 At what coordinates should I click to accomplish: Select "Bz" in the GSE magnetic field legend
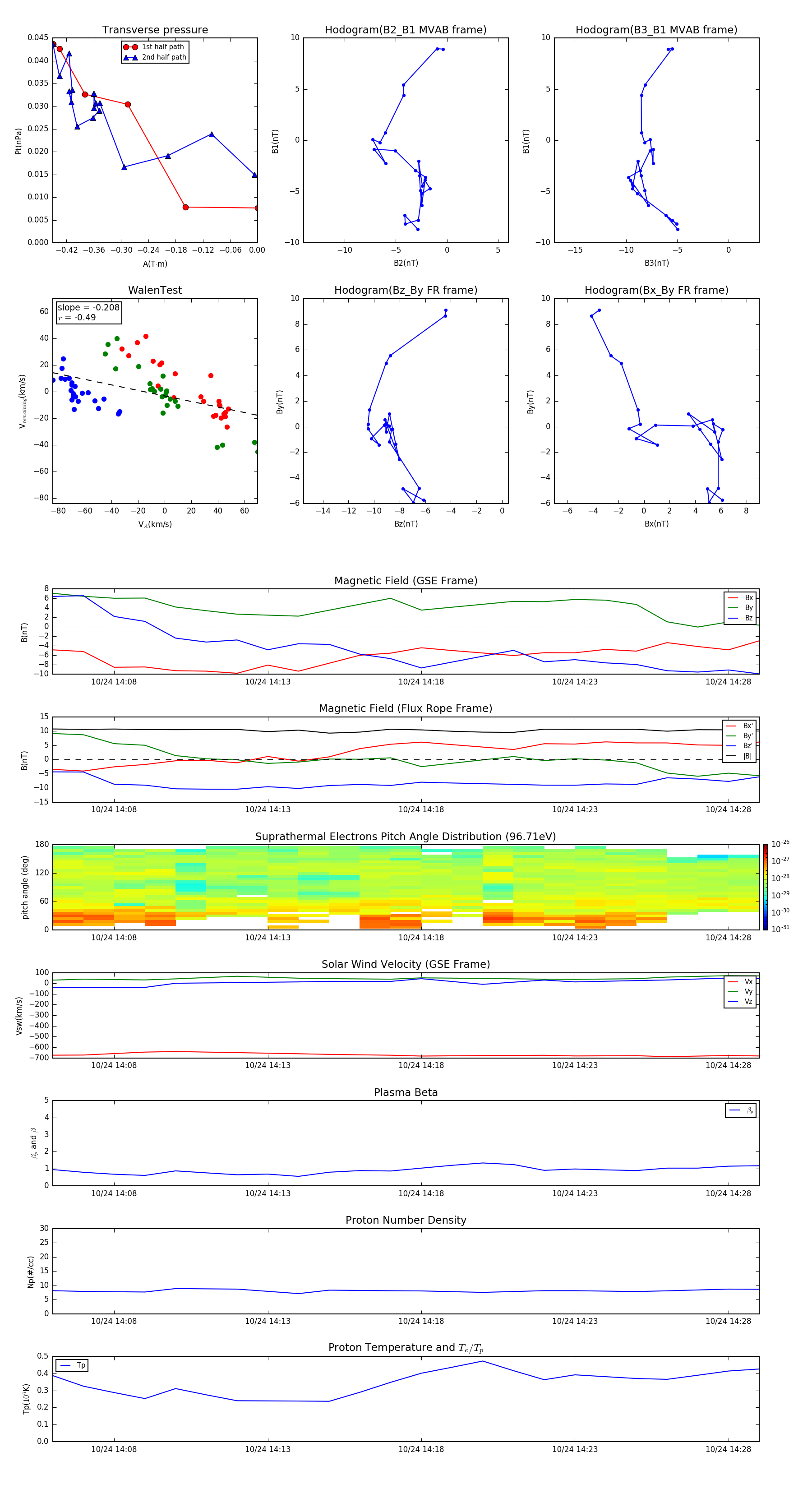(x=741, y=618)
